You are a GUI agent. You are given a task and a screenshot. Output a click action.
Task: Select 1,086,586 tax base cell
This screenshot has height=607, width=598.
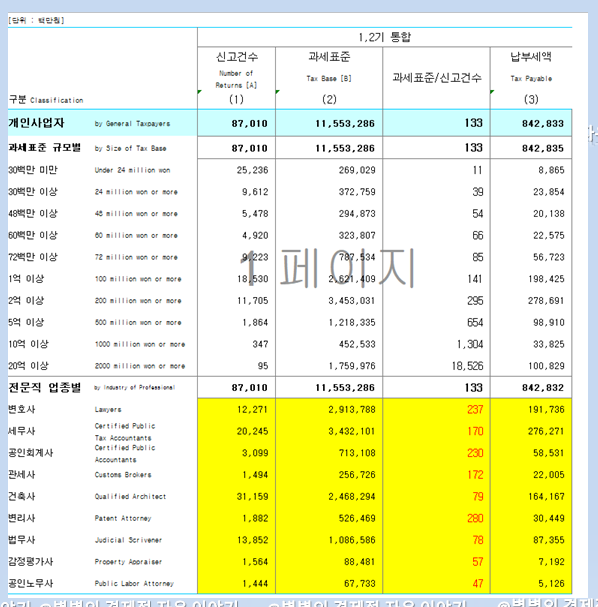(351, 540)
